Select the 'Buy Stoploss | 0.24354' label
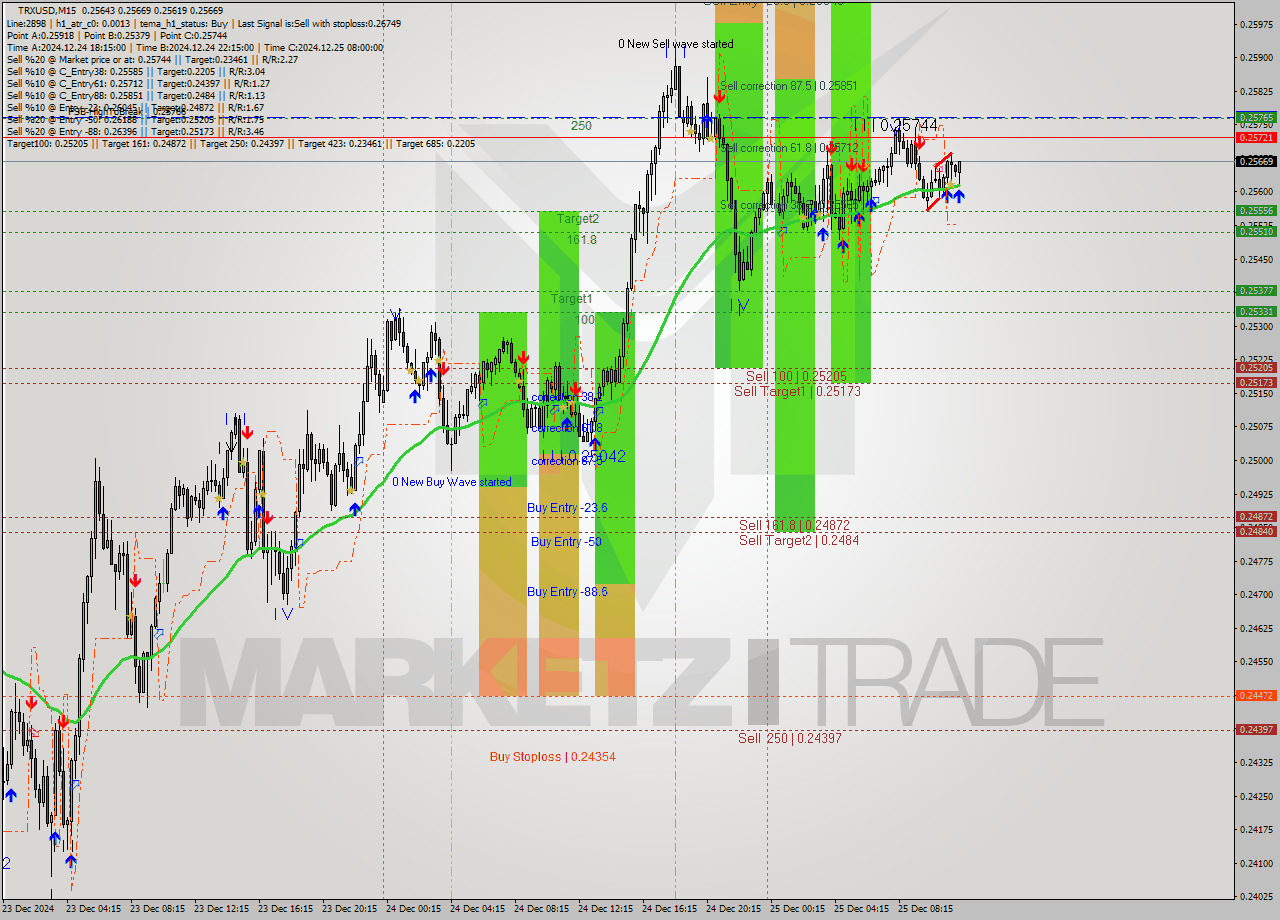 click(552, 757)
